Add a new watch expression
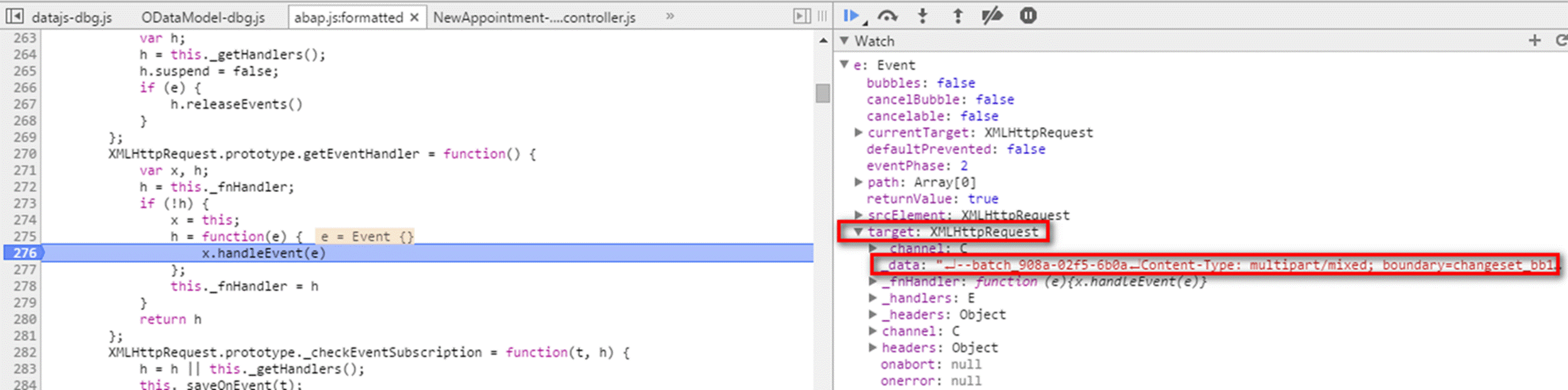1568x390 pixels. [x=1535, y=41]
